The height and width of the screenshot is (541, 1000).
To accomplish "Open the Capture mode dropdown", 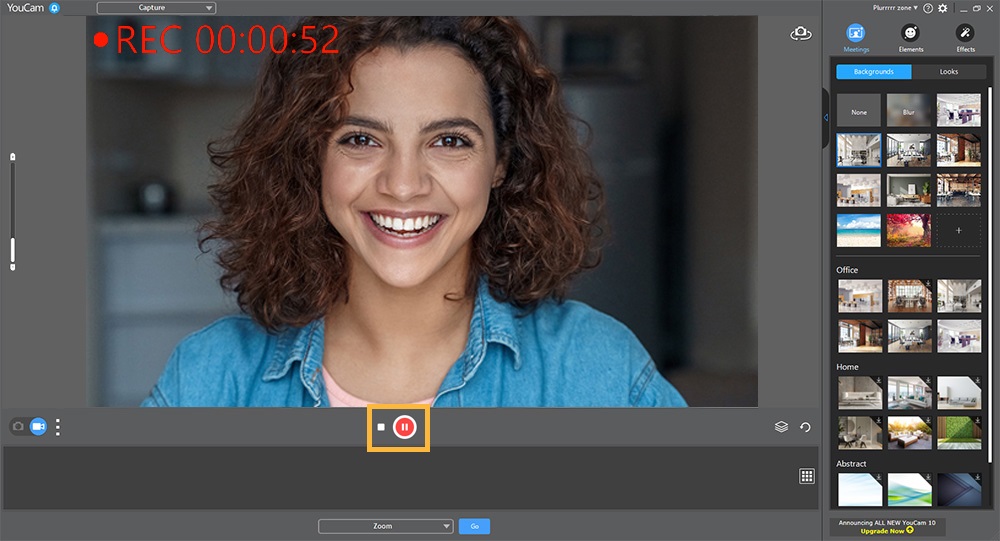I will pyautogui.click(x=156, y=8).
